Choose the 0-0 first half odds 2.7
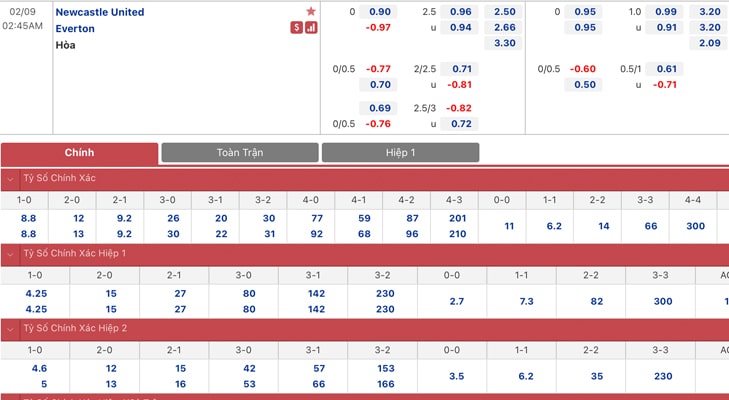 click(456, 301)
